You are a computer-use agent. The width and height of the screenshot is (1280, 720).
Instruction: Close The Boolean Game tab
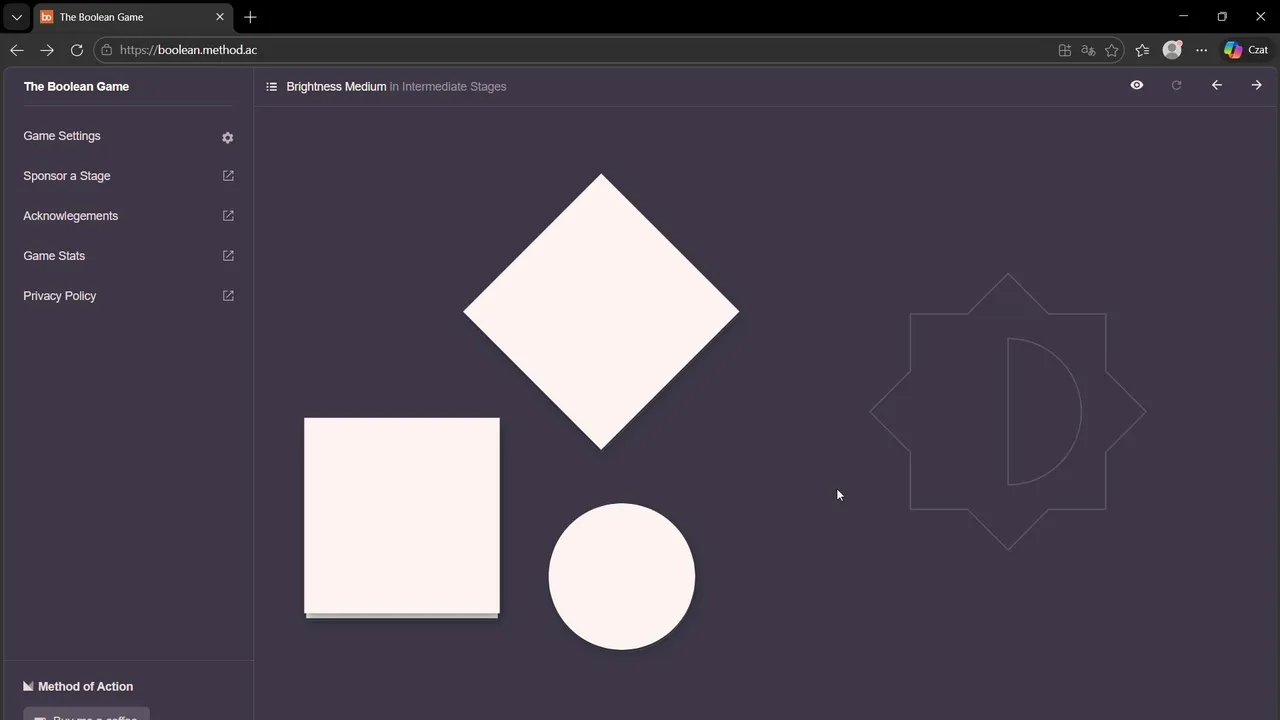coord(220,17)
